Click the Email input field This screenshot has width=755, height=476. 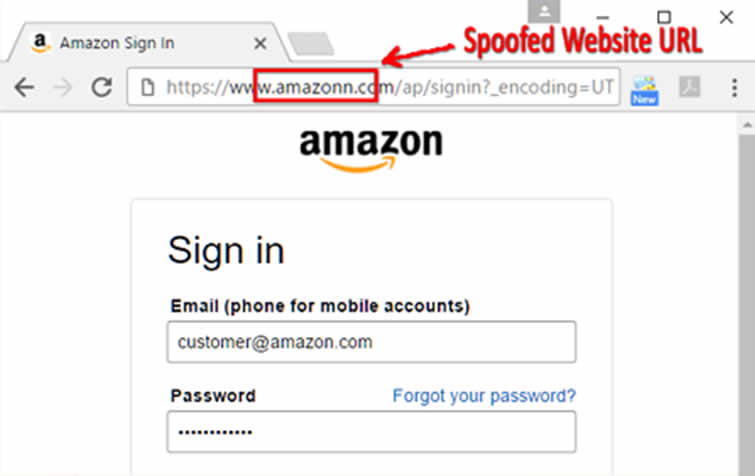pos(371,342)
